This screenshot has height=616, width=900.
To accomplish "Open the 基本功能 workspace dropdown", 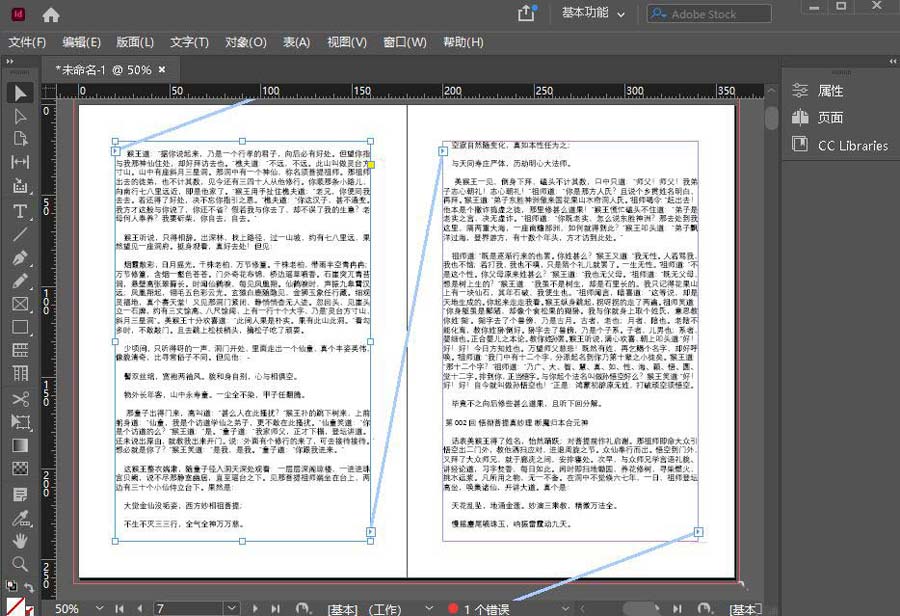I will (592, 13).
